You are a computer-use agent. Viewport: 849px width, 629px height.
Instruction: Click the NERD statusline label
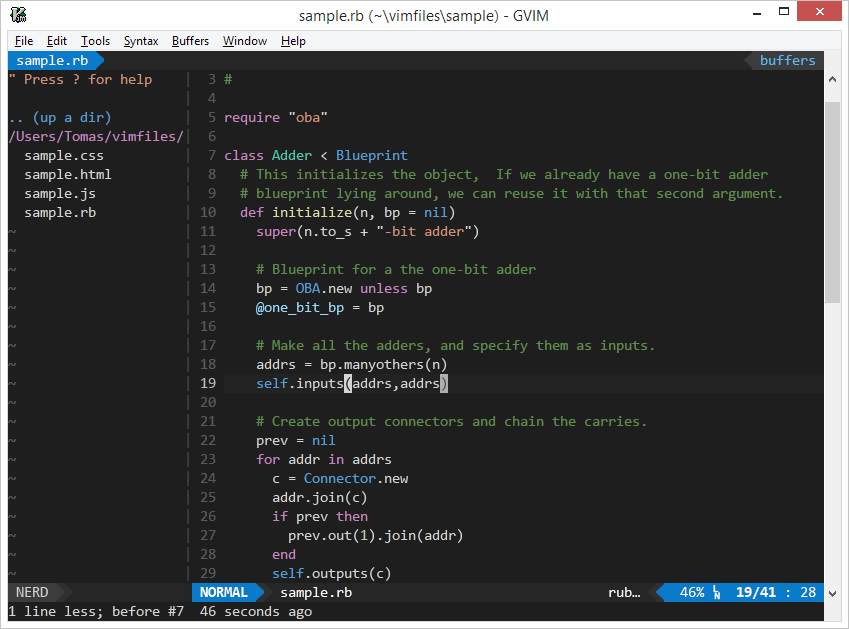(32, 593)
